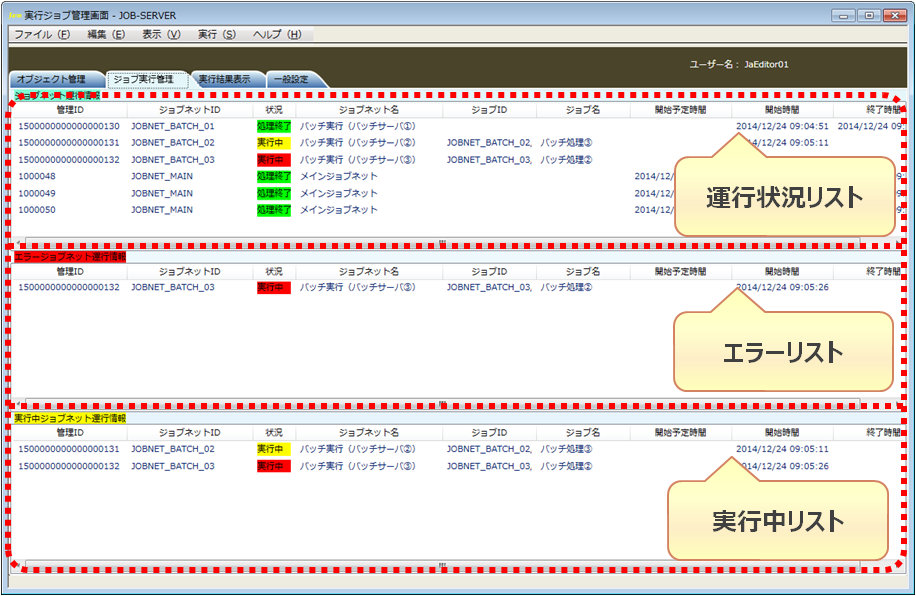Maximize the JOB-SERVER window
916x596 pixels.
[x=869, y=16]
